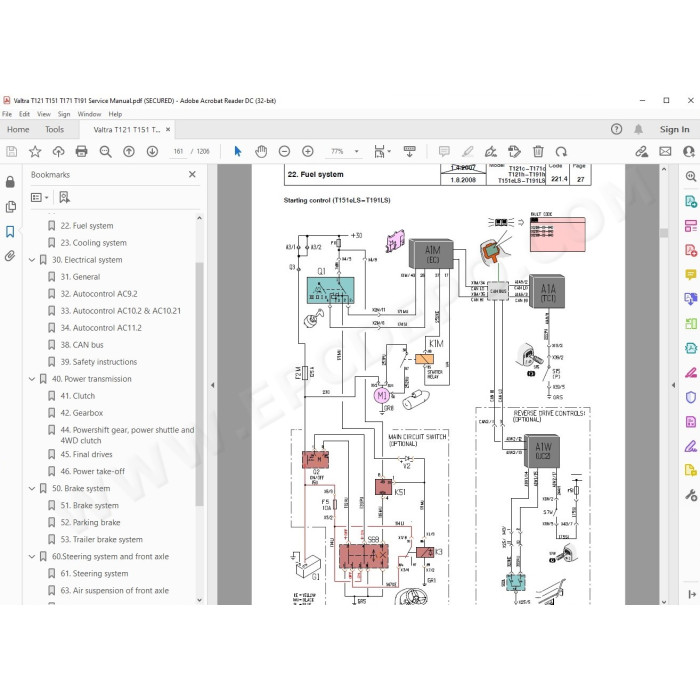The height and width of the screenshot is (700, 700).
Task: Click the scrolling mode toolbar icon
Action: point(409,152)
